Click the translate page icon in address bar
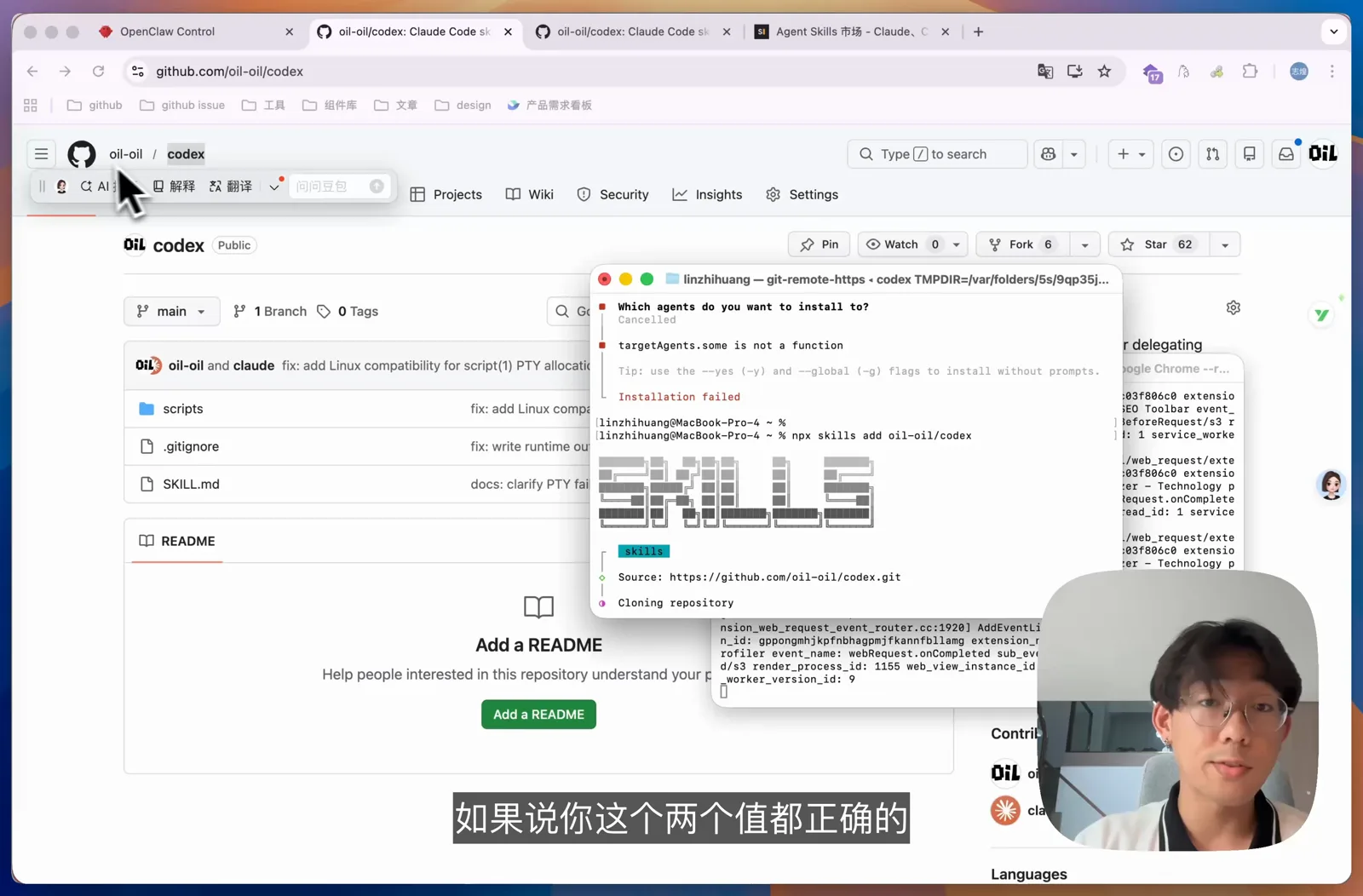This screenshot has height=896, width=1363. pos(1045,72)
